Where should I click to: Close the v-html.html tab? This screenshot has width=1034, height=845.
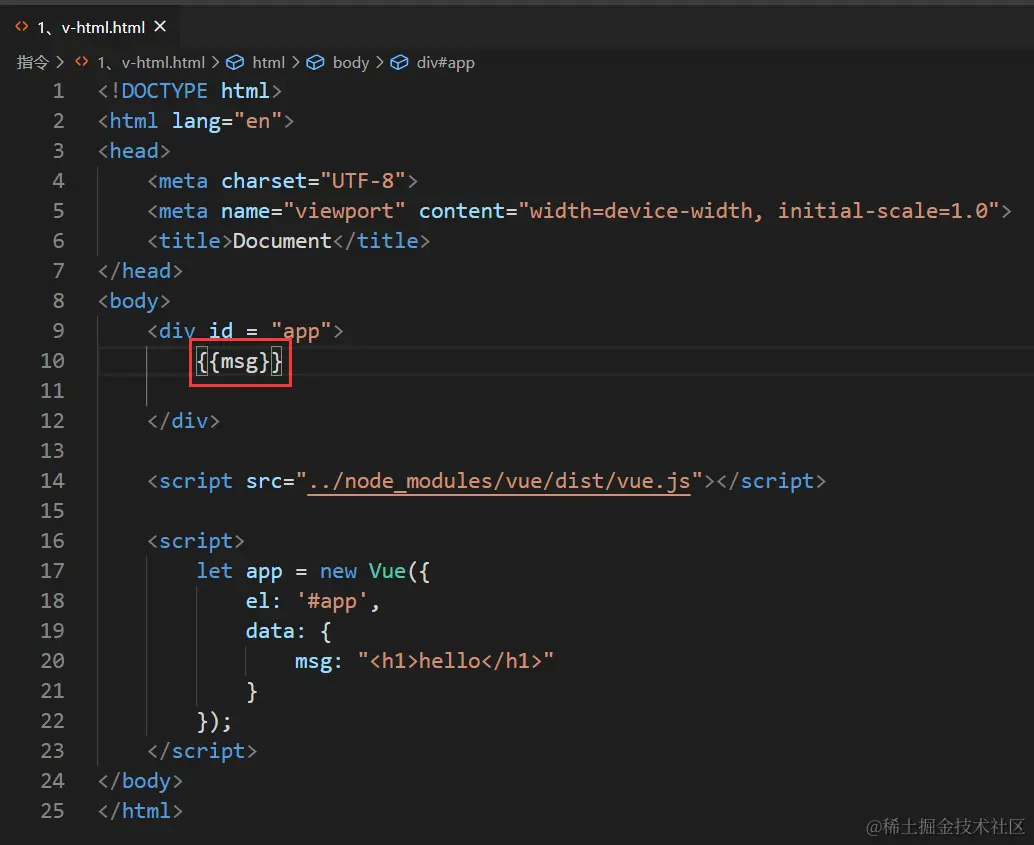pyautogui.click(x=160, y=26)
